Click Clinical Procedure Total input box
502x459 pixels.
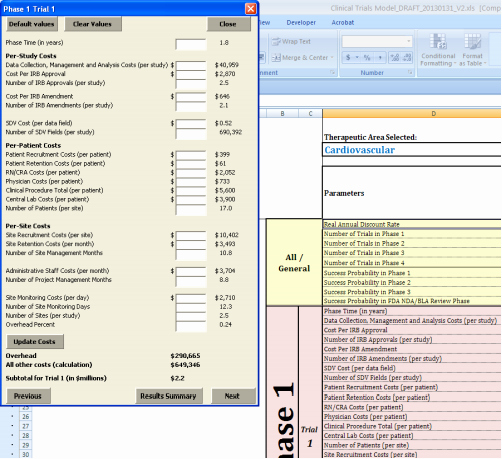coord(191,191)
